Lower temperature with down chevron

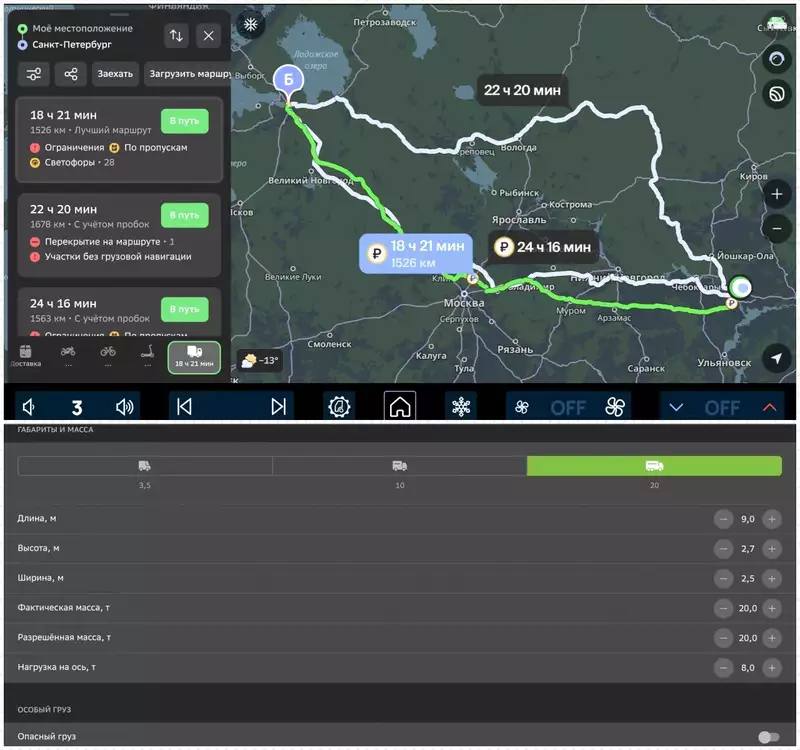[676, 408]
